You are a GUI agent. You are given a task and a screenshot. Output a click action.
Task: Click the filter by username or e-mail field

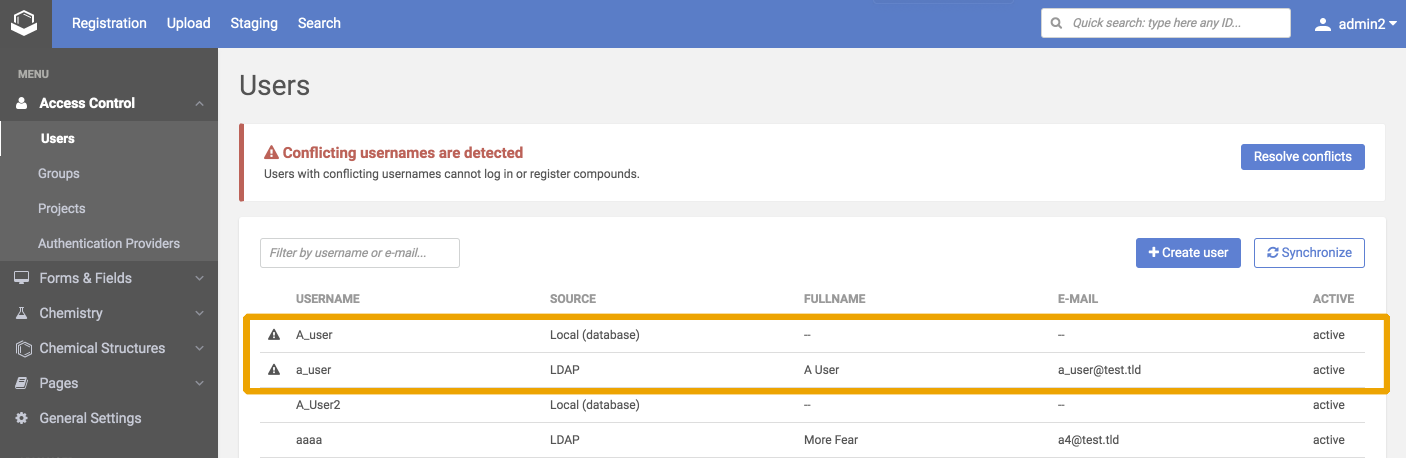[x=360, y=253]
